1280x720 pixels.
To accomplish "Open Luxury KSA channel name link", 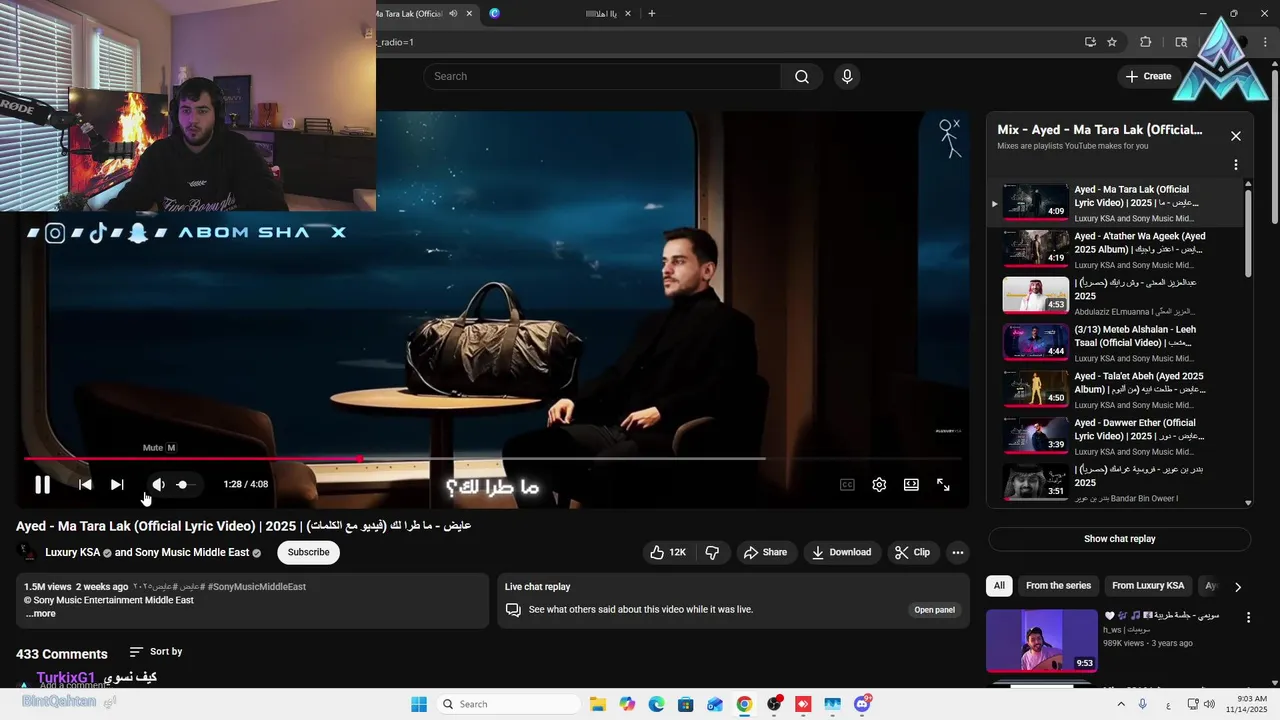I will 72,553.
